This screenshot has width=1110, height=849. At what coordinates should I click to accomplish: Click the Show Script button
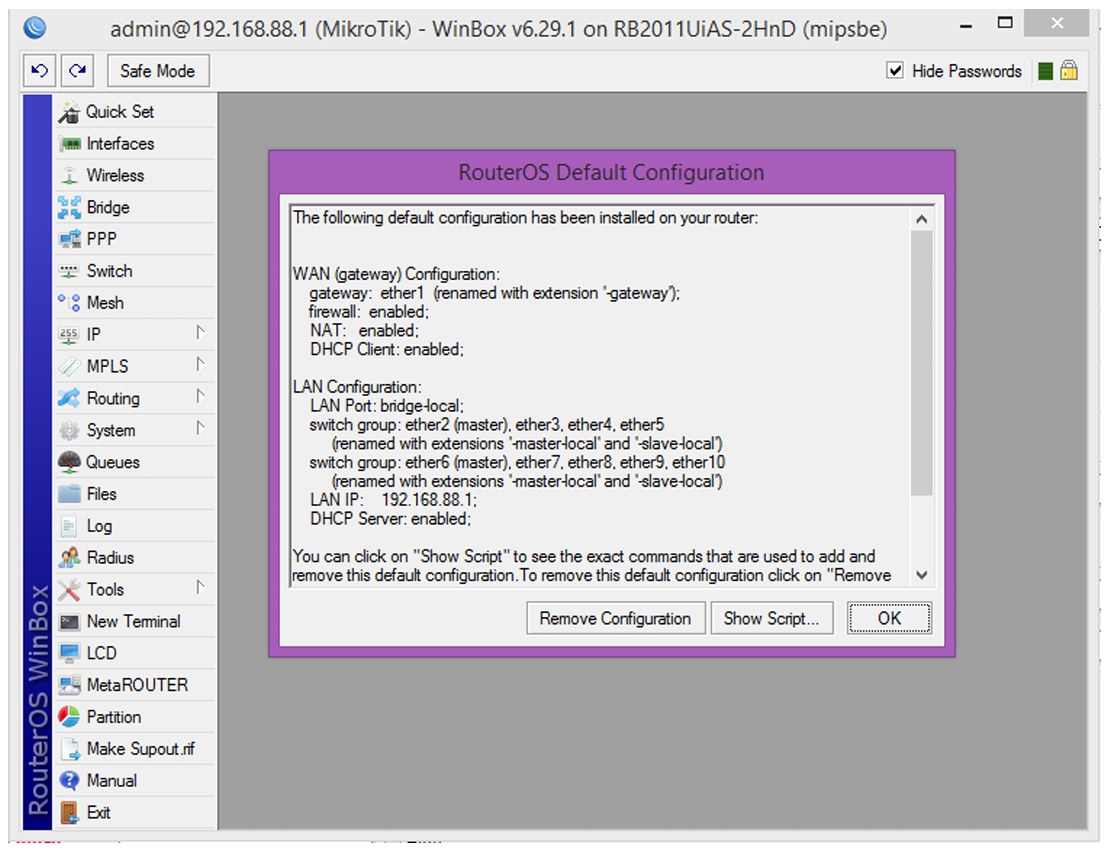coord(772,619)
